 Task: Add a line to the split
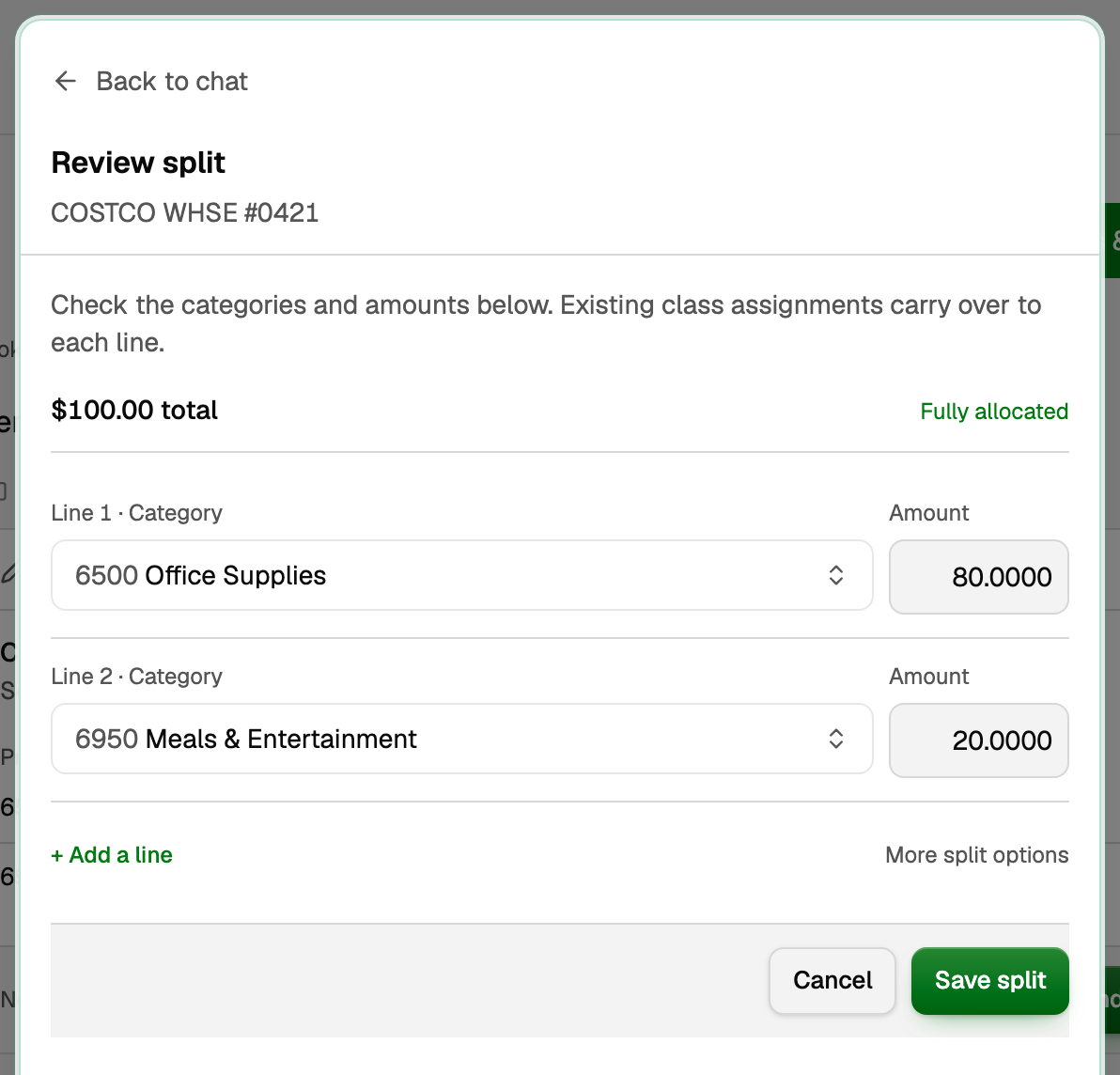coord(112,855)
